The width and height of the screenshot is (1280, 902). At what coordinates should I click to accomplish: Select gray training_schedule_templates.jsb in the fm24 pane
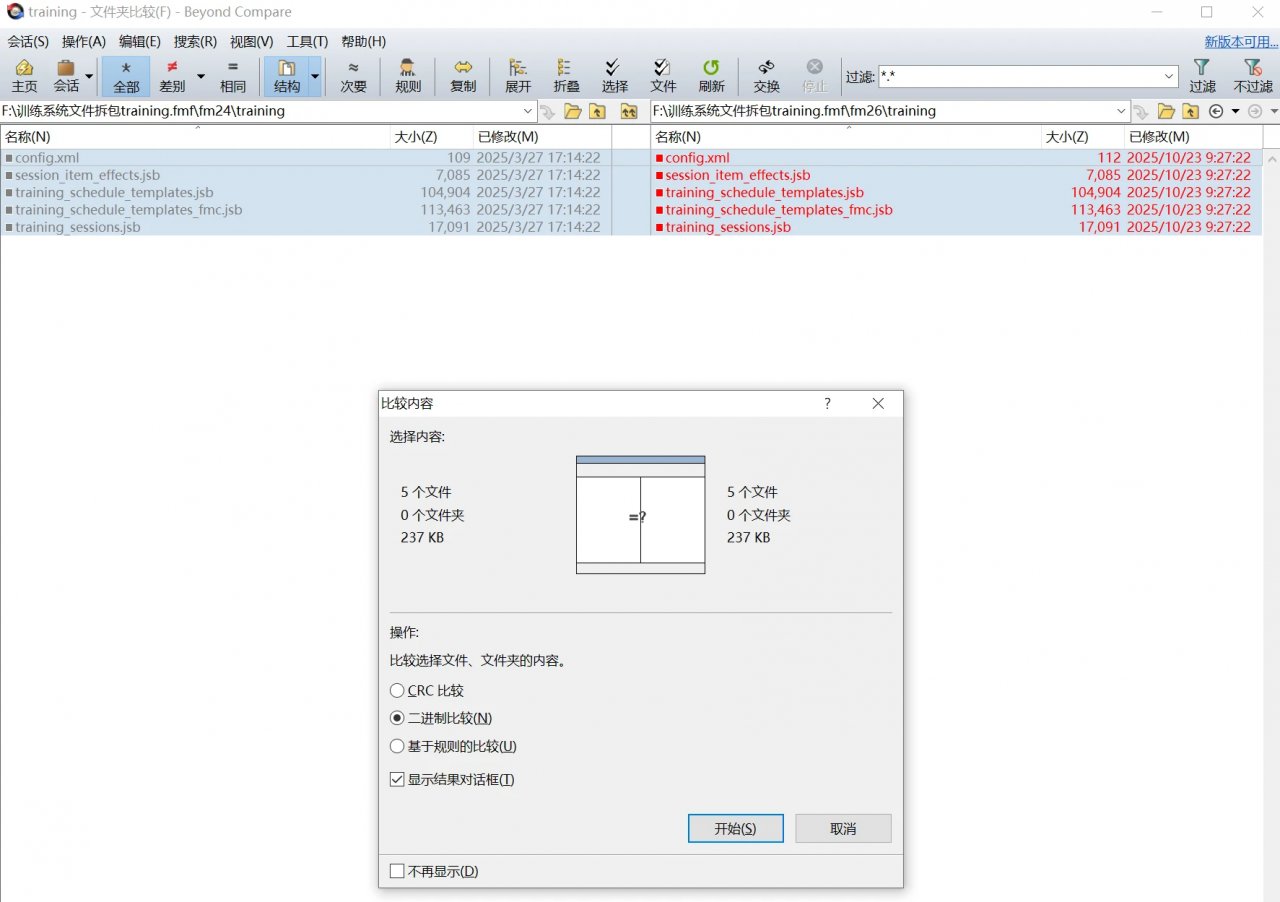[114, 192]
